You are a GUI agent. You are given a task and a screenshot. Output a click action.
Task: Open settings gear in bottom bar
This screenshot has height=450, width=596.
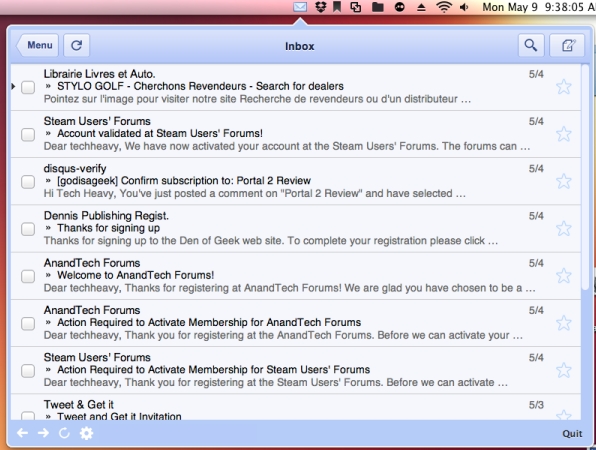(x=86, y=433)
